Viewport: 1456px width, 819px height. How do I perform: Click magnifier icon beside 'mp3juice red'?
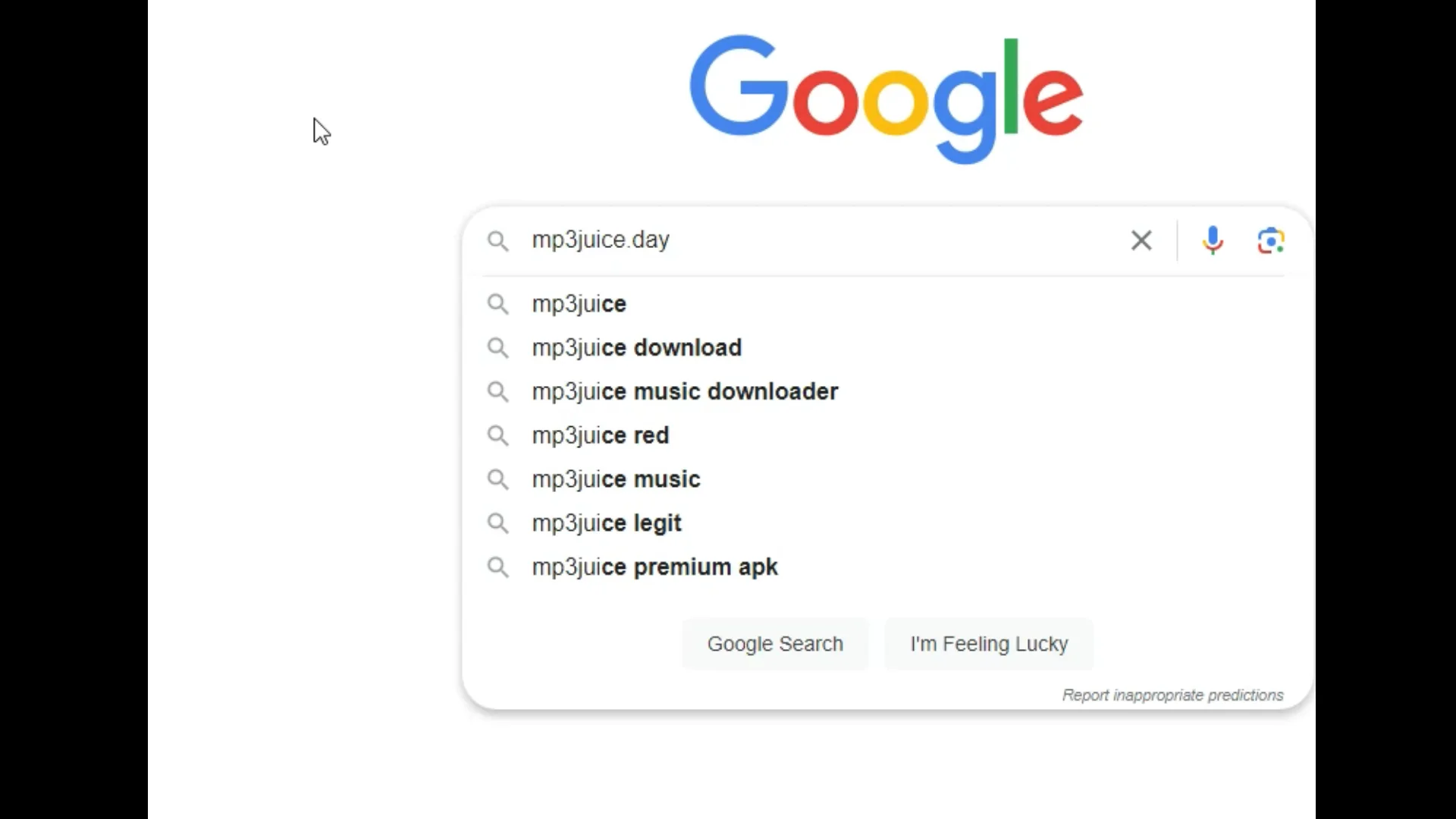pyautogui.click(x=497, y=435)
